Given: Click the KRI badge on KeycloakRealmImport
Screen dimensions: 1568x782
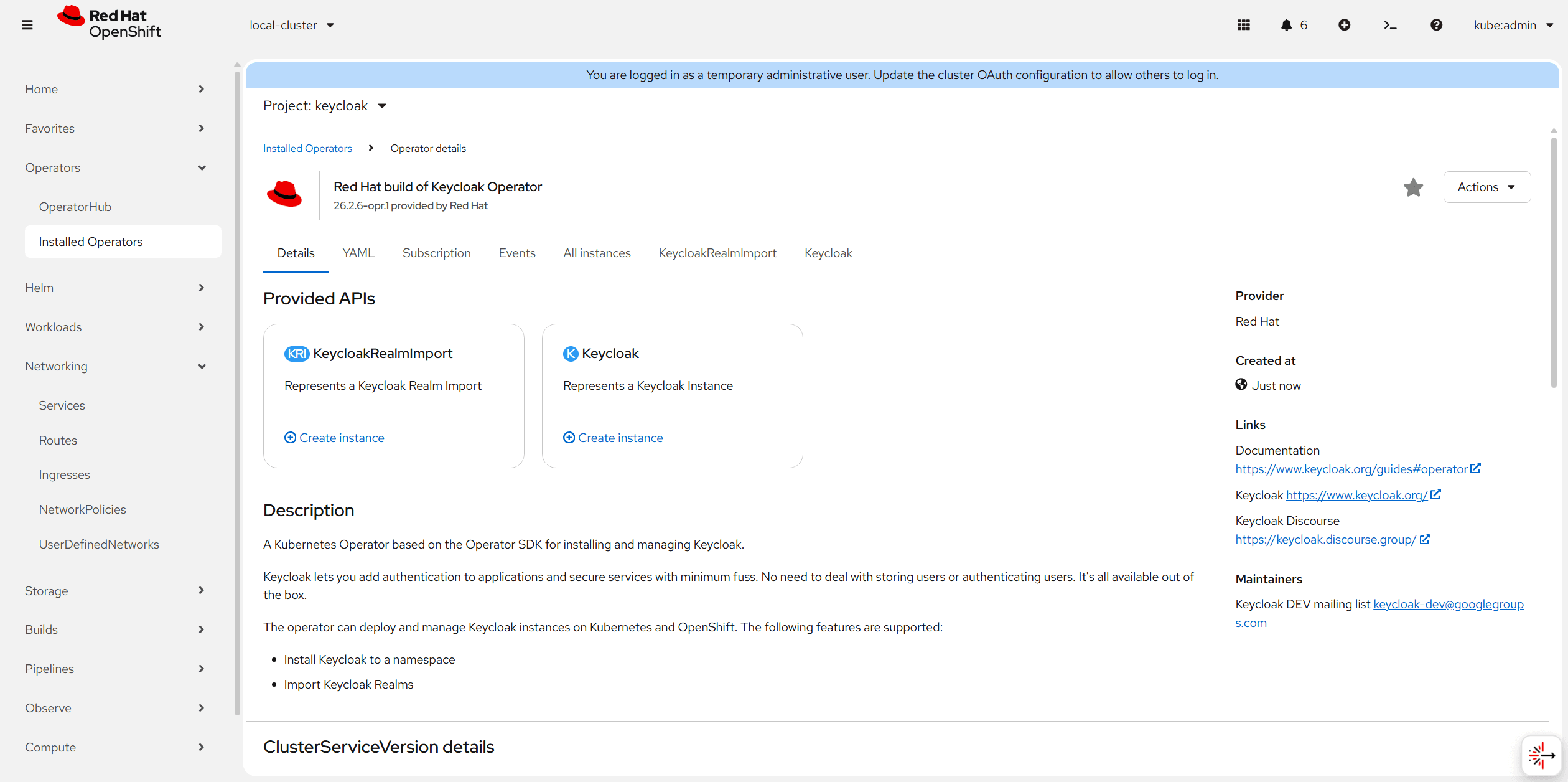Looking at the screenshot, I should pos(297,354).
